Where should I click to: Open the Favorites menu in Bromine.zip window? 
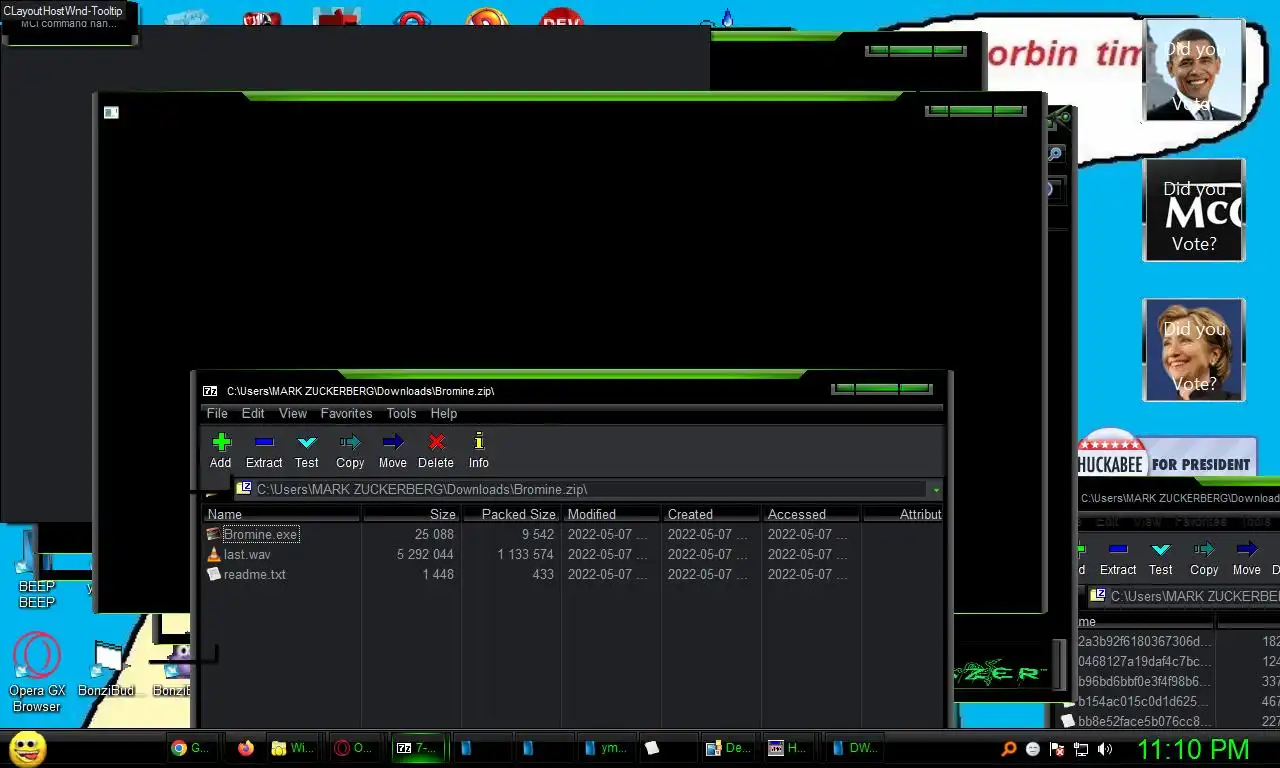point(346,413)
